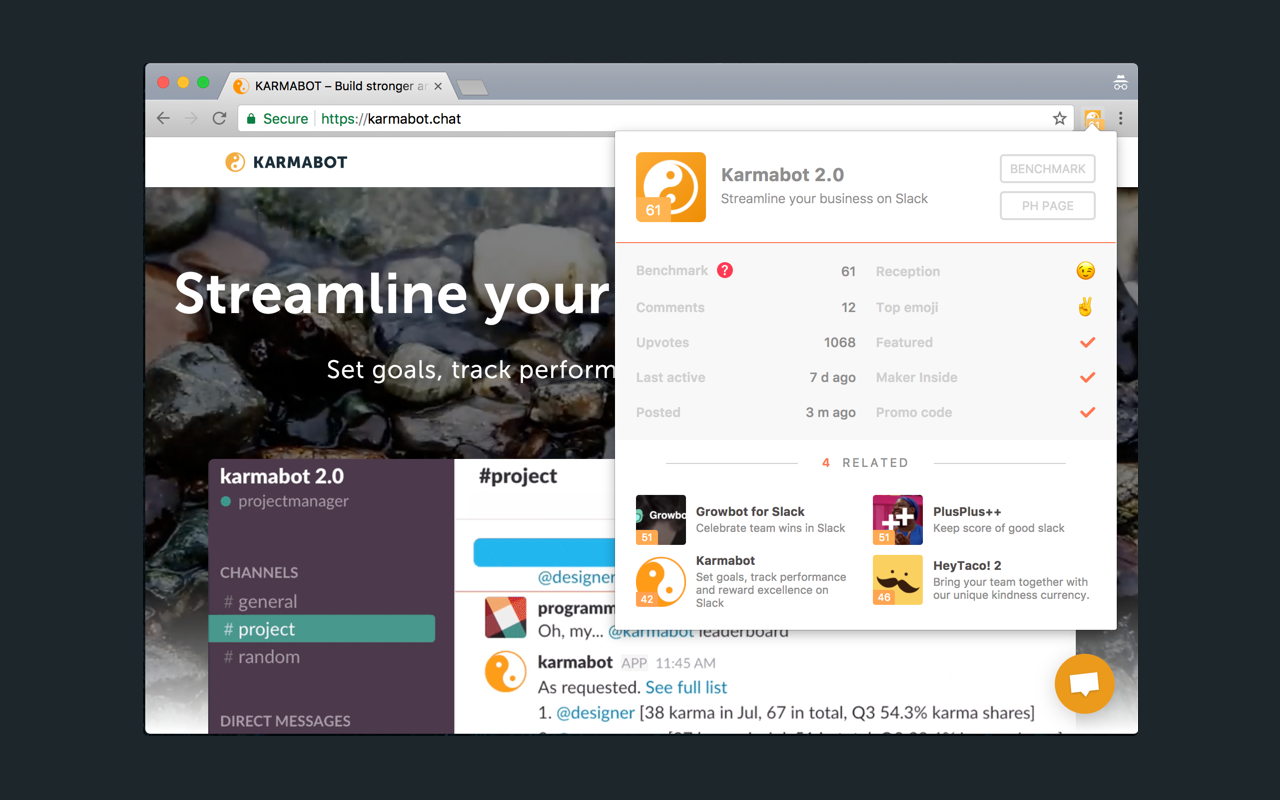Viewport: 1280px width, 800px height.
Task: Click the blue bar above the @designer message
Action: tap(544, 552)
